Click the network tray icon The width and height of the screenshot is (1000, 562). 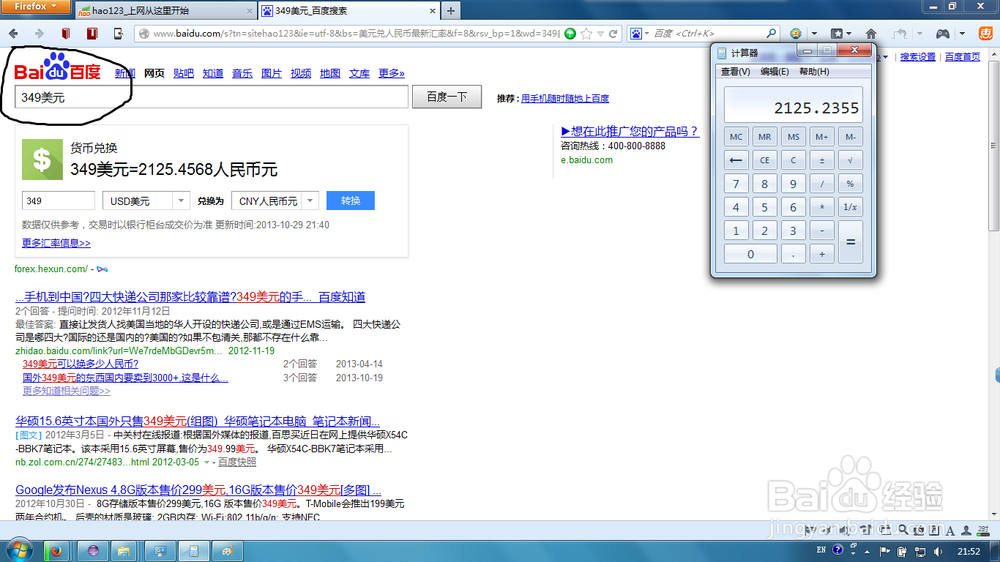pyautogui.click(x=920, y=551)
